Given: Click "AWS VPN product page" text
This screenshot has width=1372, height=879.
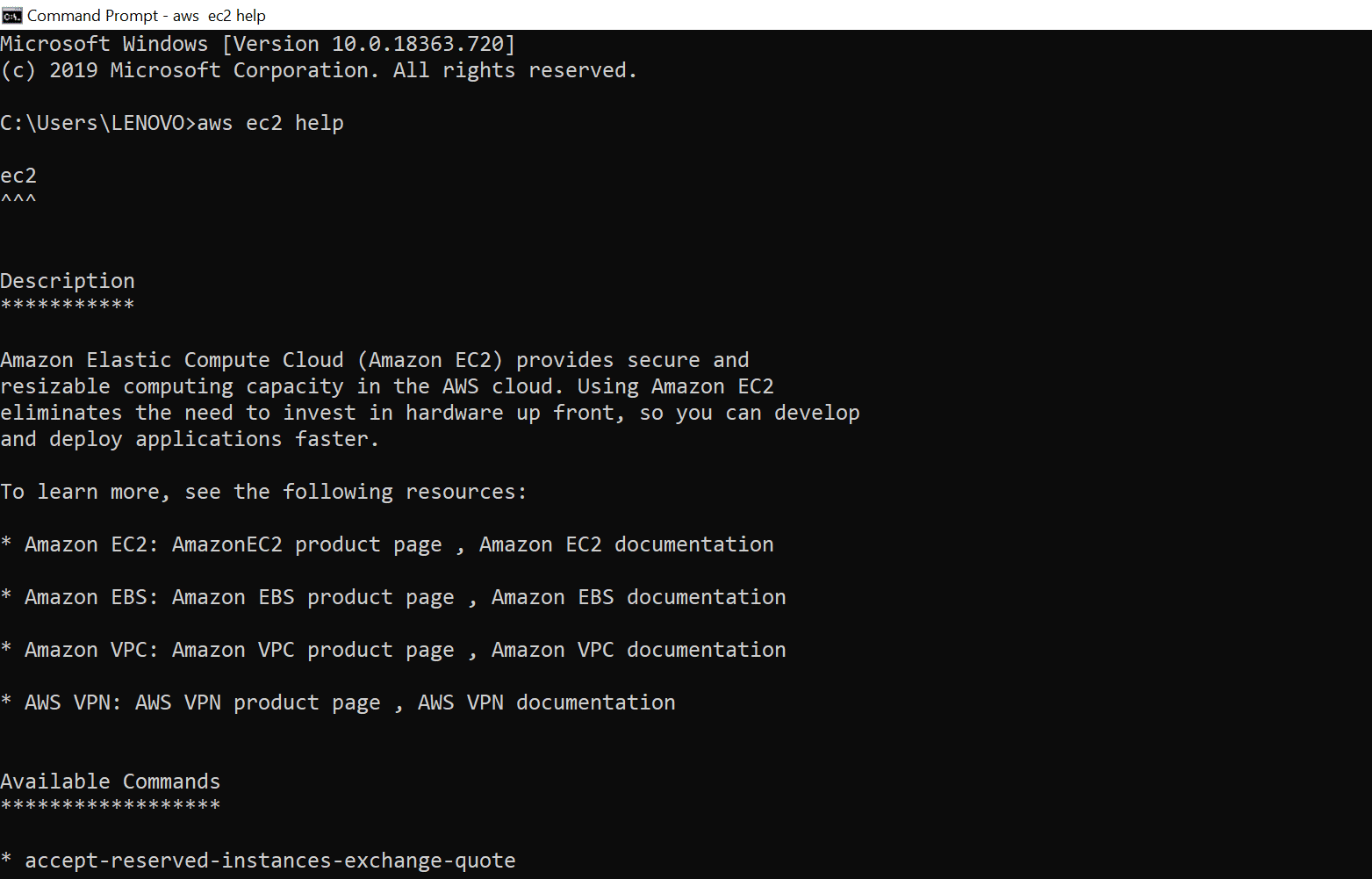Looking at the screenshot, I should point(257,702).
